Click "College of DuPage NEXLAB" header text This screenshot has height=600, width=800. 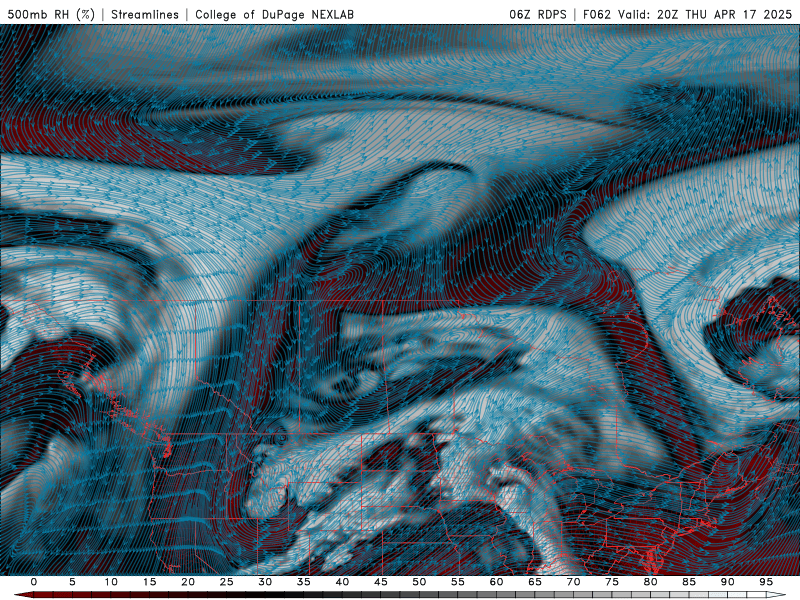click(274, 14)
